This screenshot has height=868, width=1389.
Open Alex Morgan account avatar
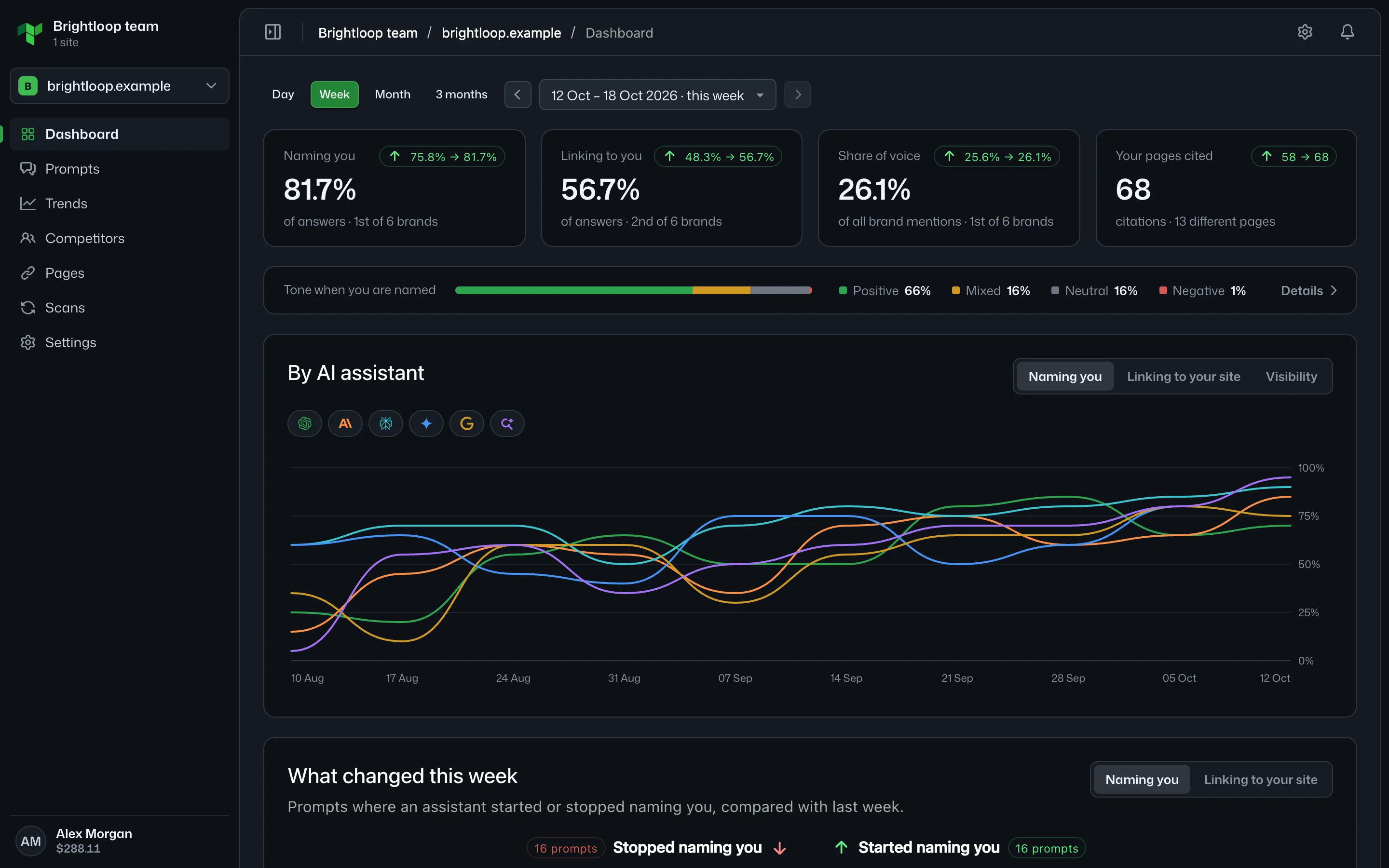click(x=30, y=841)
